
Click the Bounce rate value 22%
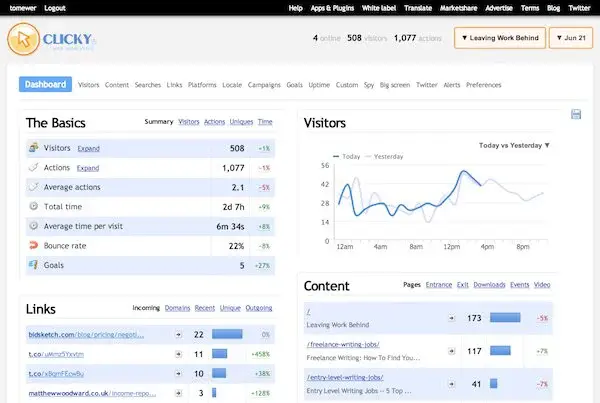[x=236, y=246]
